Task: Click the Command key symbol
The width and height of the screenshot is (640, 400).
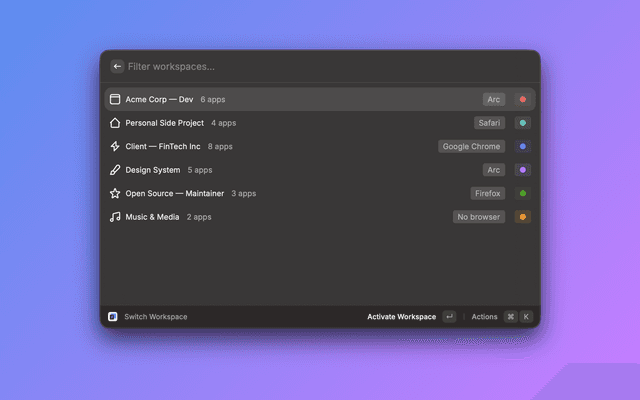Action: [511, 317]
